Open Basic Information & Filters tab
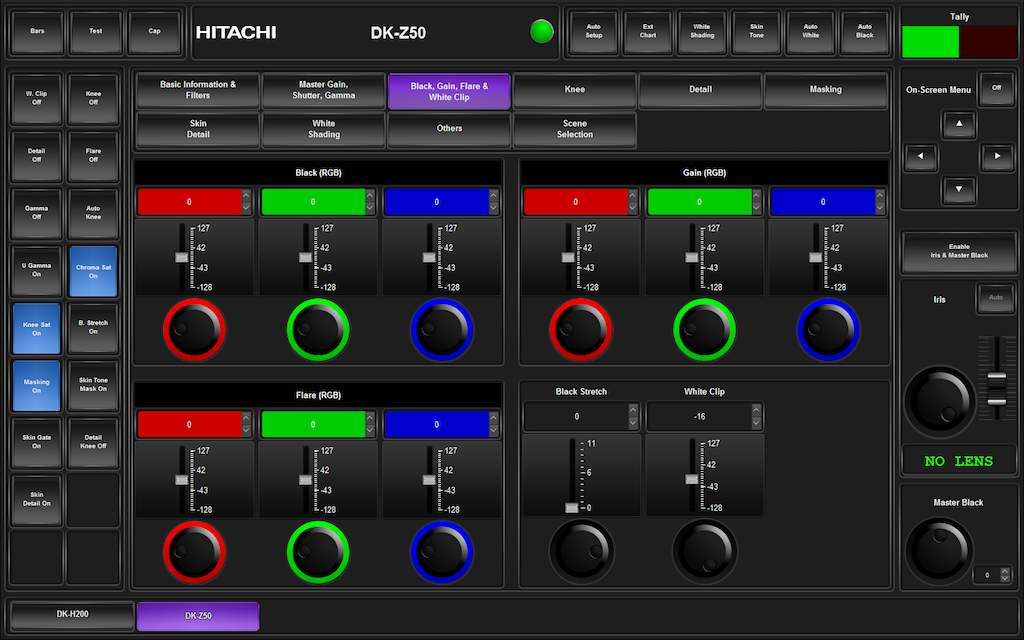Viewport: 1024px width, 640px height. tap(198, 89)
